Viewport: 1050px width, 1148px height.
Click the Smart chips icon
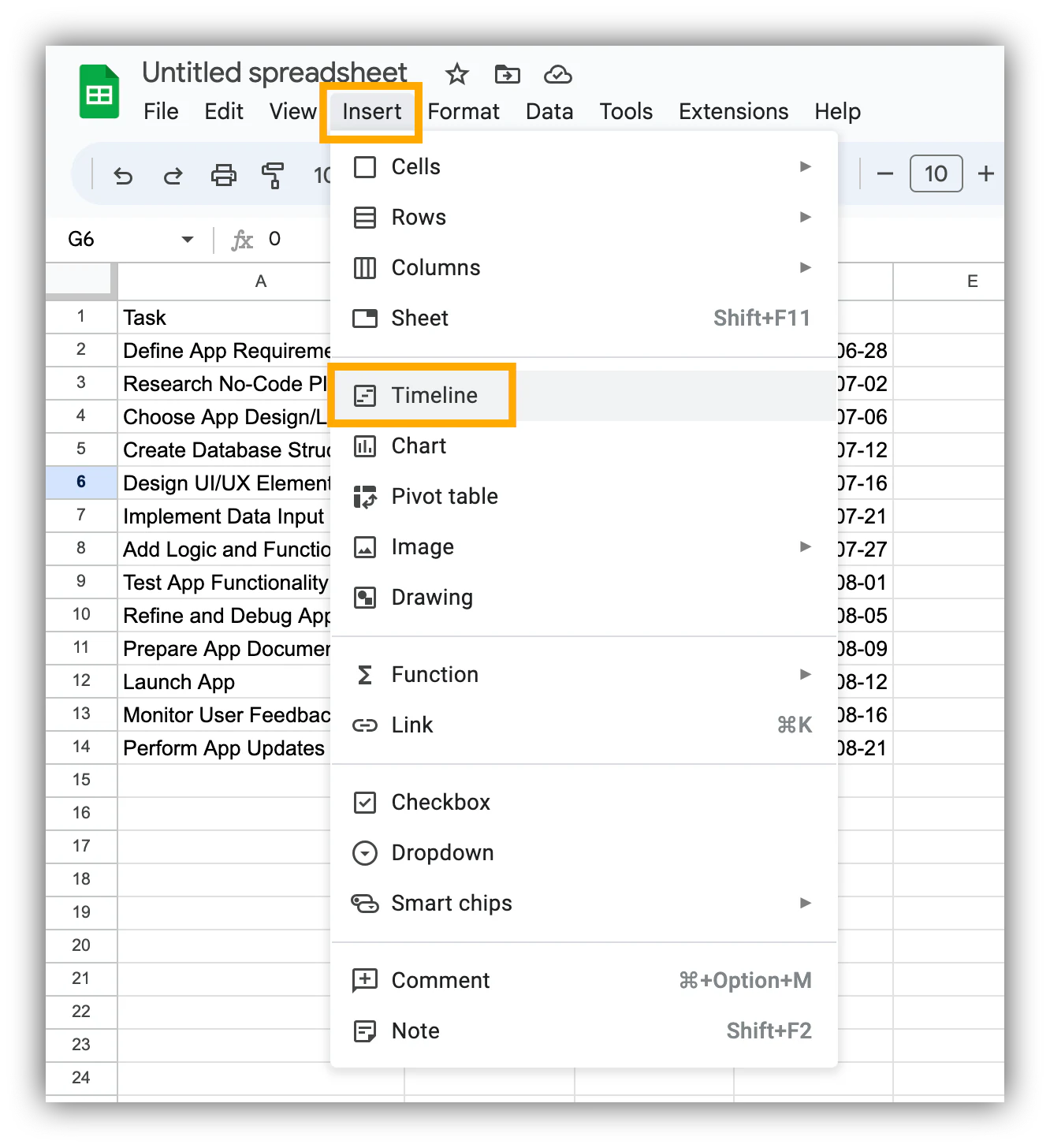(x=365, y=904)
